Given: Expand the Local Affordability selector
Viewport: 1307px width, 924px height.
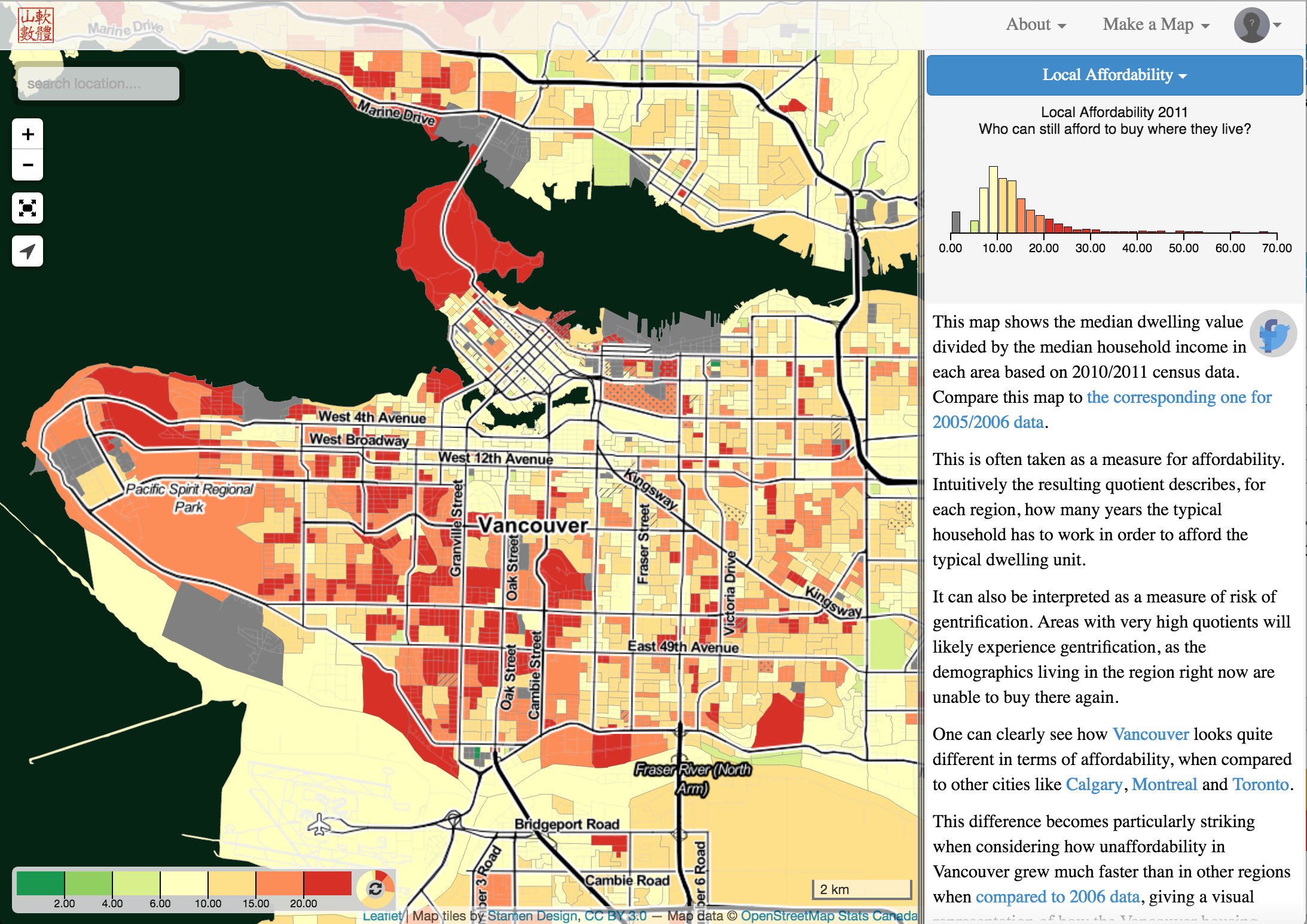Looking at the screenshot, I should [x=1114, y=75].
